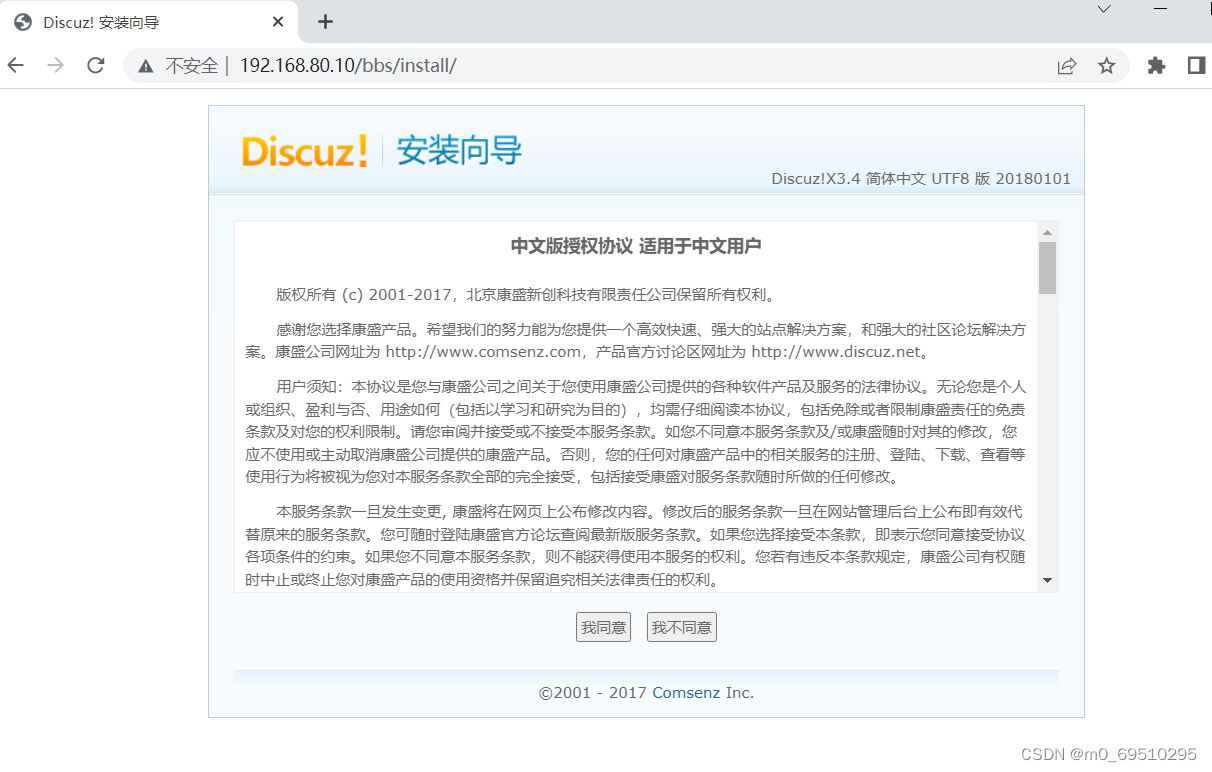Toggle the browser side panel icon
This screenshot has height=772, width=1212.
tap(1196, 65)
